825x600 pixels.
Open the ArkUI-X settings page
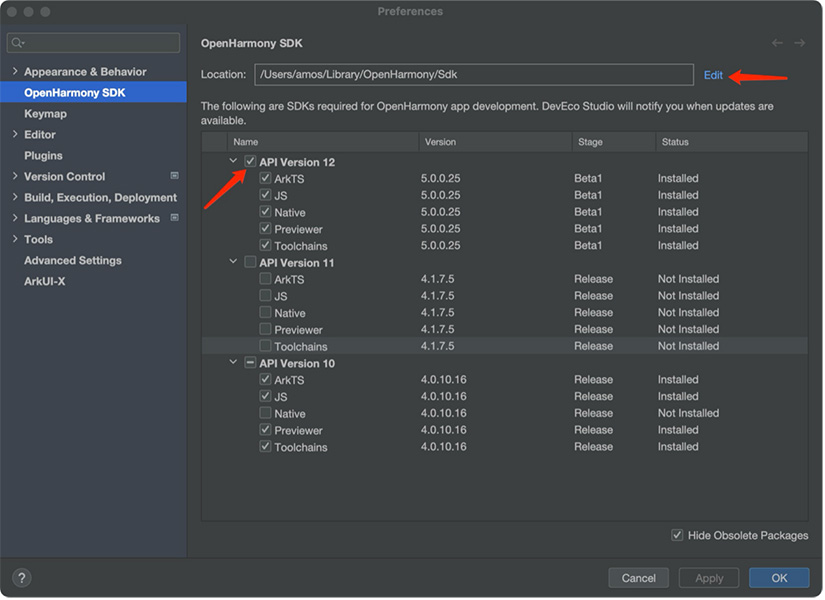(x=45, y=282)
